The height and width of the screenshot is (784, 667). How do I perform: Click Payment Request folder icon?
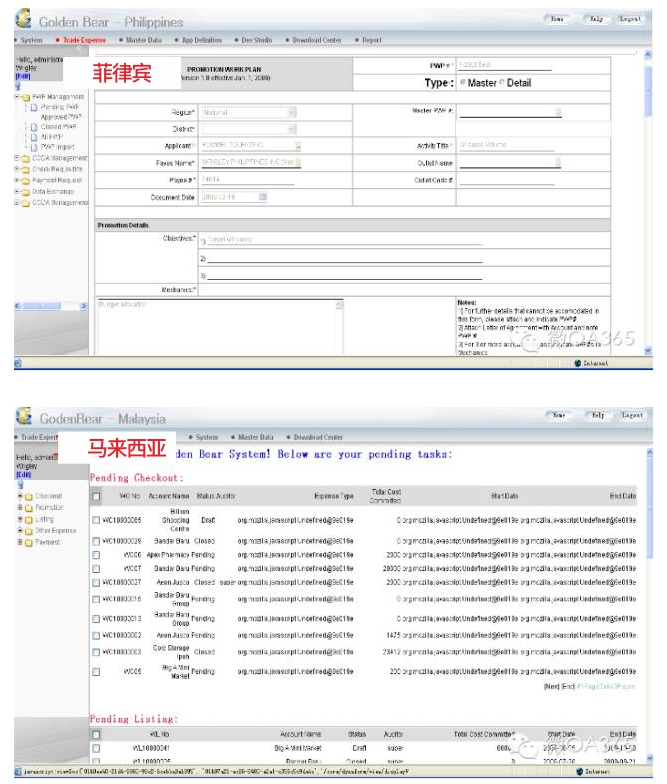[26, 181]
